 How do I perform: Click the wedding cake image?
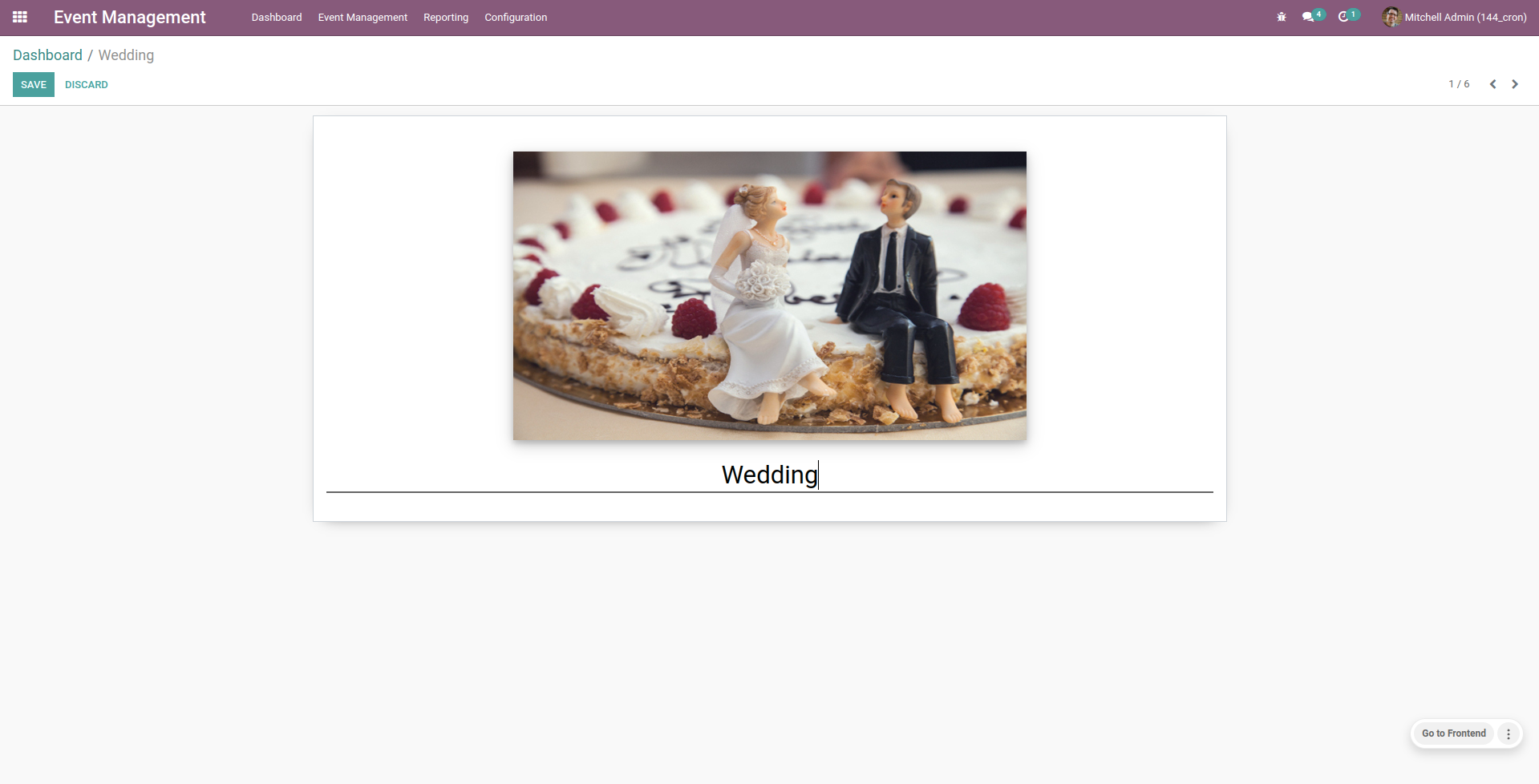click(x=770, y=296)
